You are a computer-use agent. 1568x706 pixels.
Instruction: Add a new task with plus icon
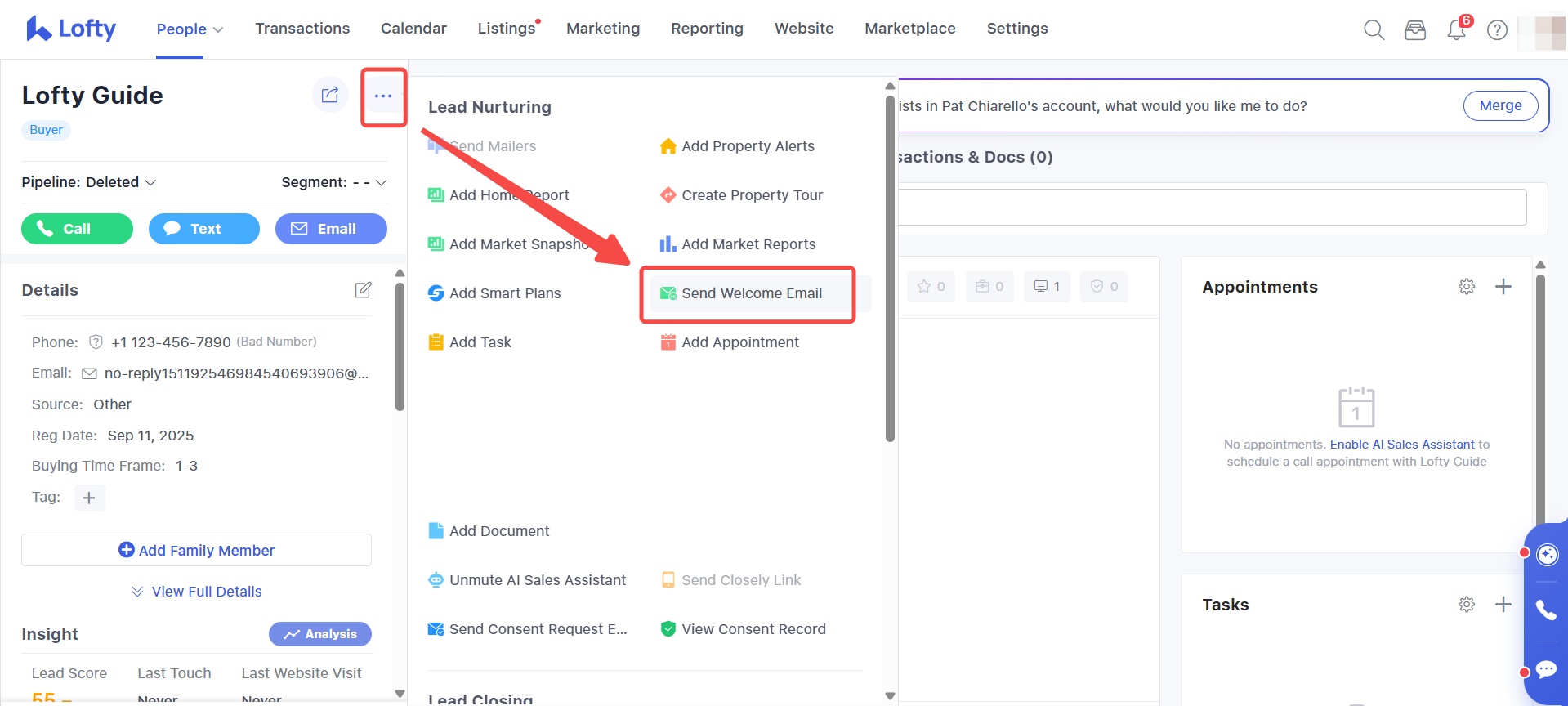click(x=1503, y=605)
